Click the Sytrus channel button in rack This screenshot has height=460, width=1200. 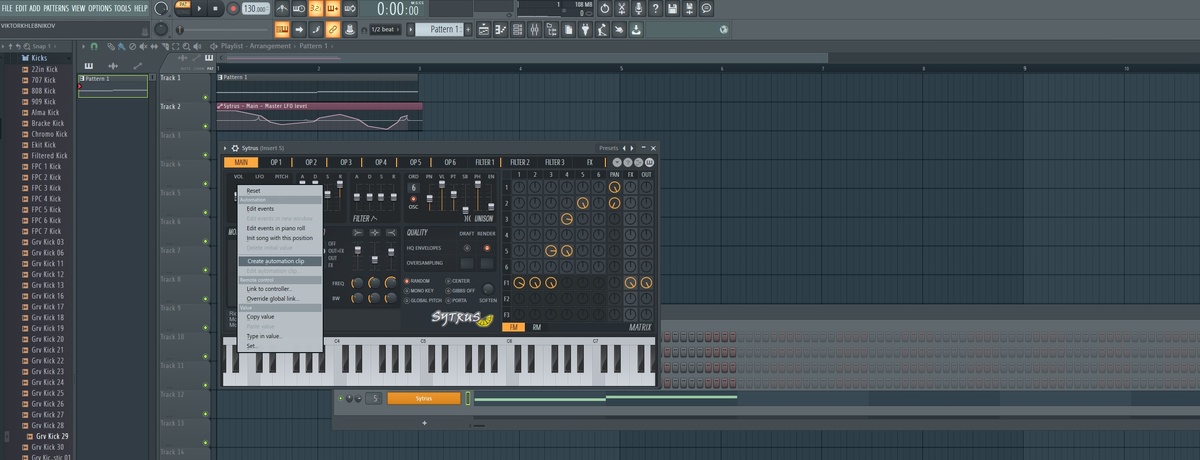(424, 398)
